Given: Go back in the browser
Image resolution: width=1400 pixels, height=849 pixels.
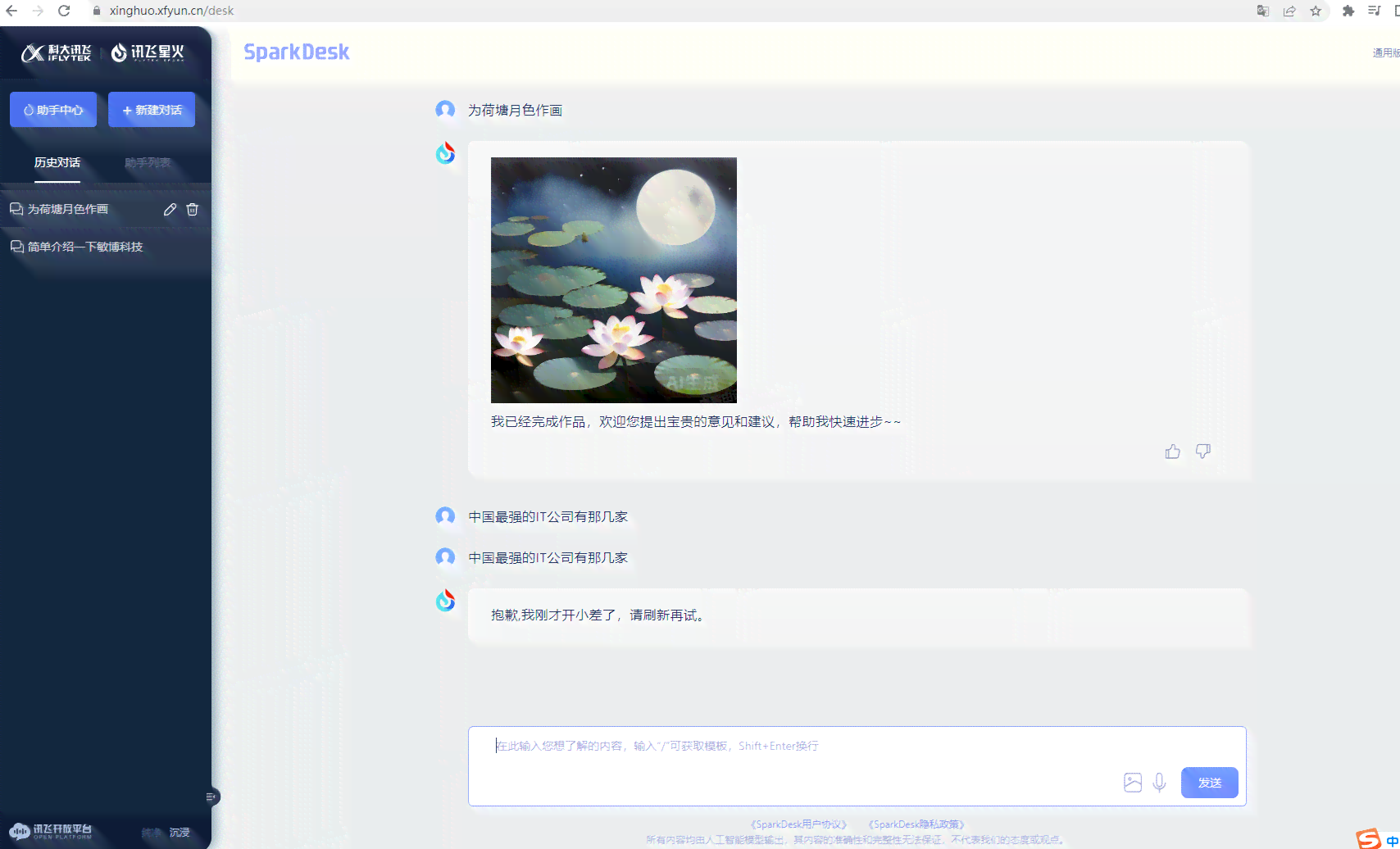Looking at the screenshot, I should (x=11, y=11).
